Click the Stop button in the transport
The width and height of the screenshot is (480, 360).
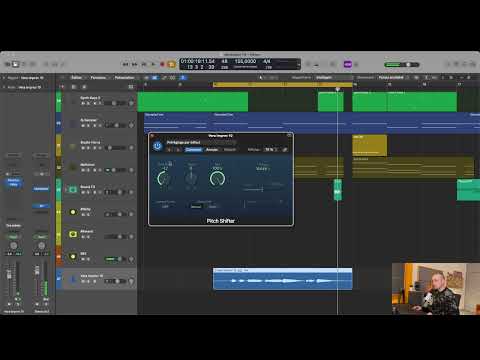[144, 64]
